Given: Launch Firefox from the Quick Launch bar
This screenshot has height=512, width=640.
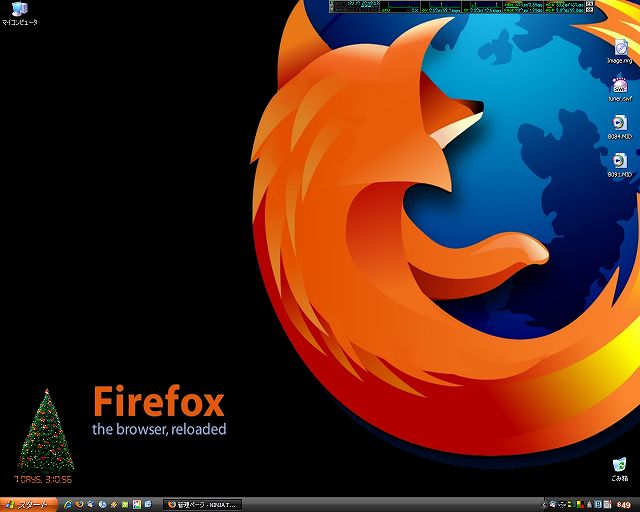Looking at the screenshot, I should point(80,504).
